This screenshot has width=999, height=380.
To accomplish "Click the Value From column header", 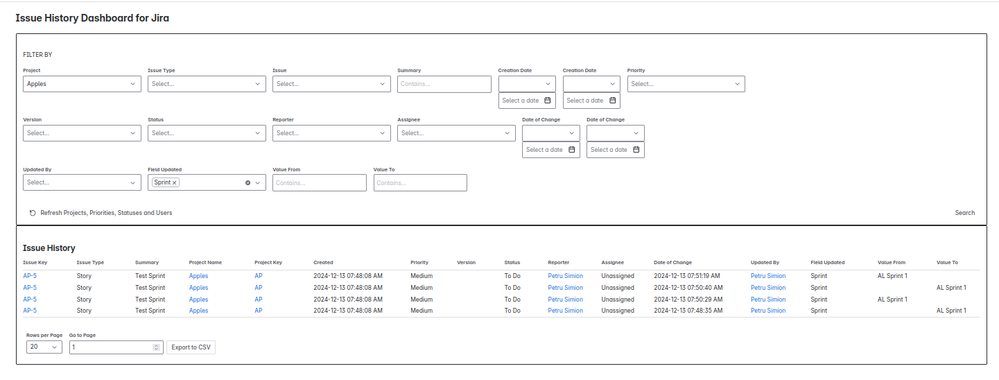I will click(x=891, y=262).
